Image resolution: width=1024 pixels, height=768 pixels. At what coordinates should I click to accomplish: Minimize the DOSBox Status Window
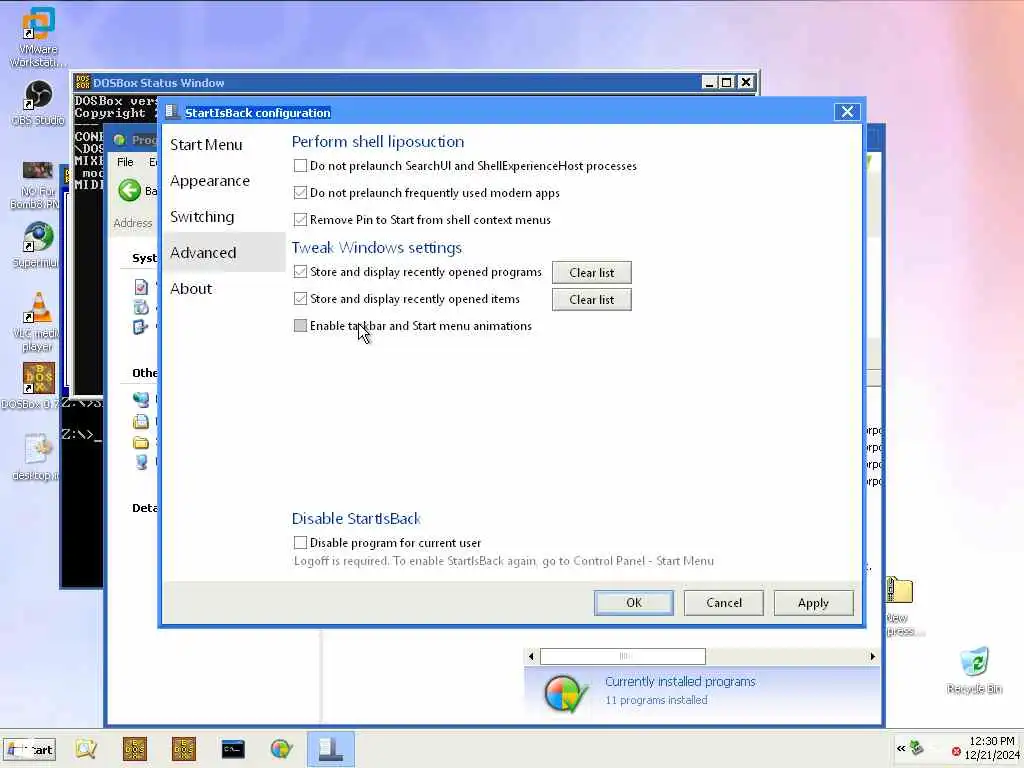click(709, 82)
